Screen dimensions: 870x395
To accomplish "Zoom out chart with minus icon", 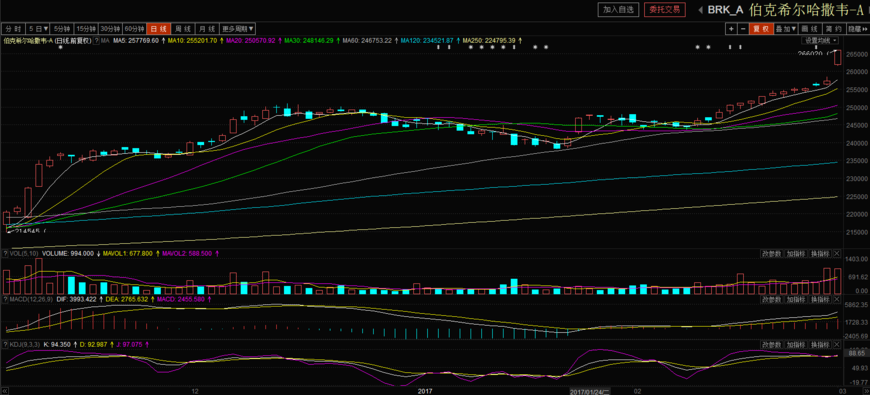I will [743, 29].
